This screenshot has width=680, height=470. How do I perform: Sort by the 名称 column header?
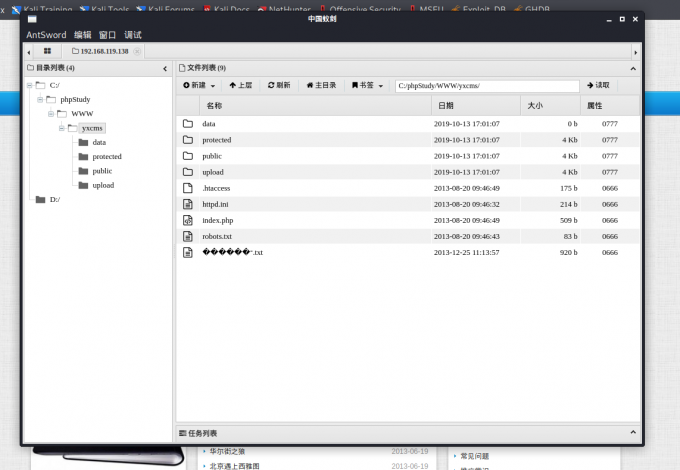tap(315, 106)
